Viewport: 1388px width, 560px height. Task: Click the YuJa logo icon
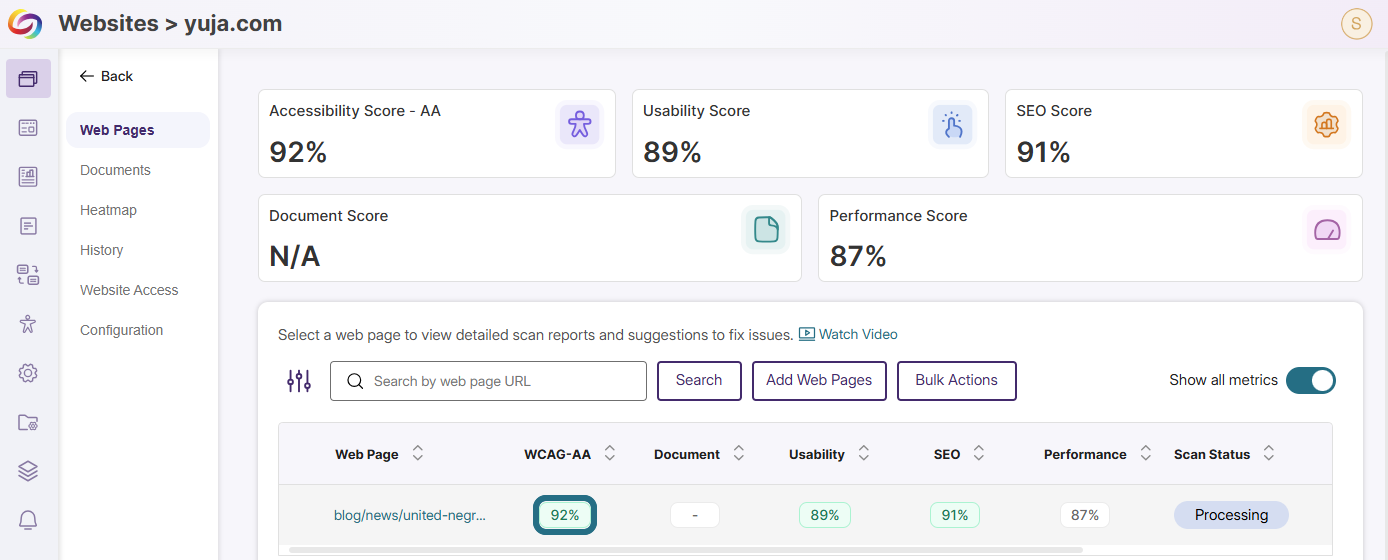(26, 24)
